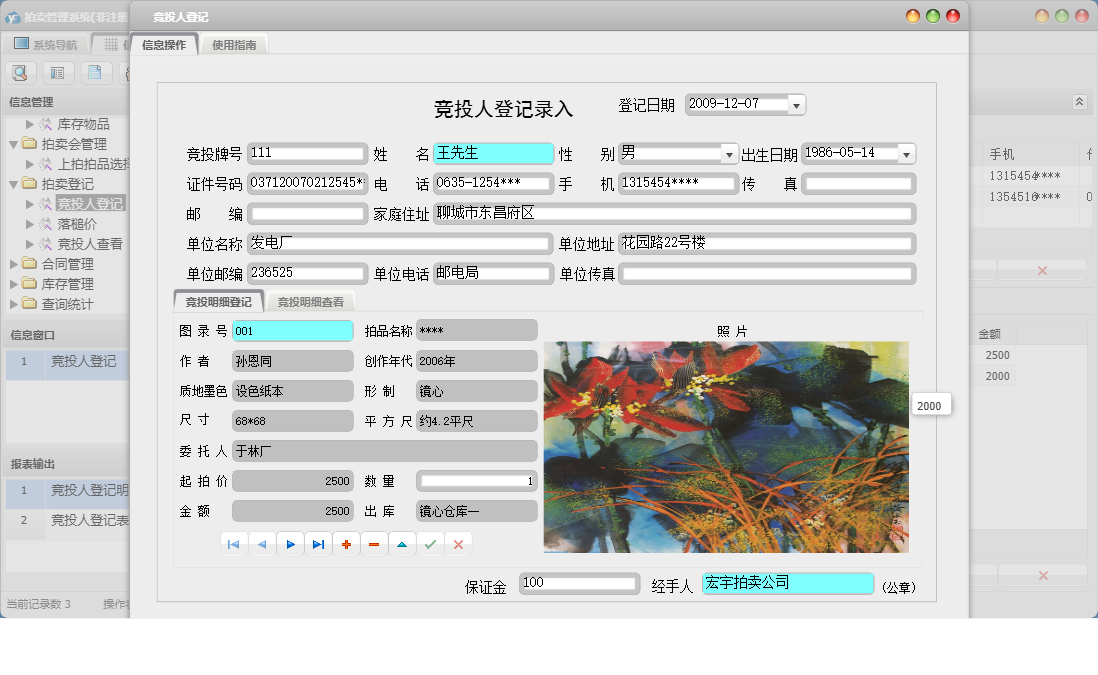1098x675 pixels.
Task: Delete the current record with the minus icon
Action: tap(373, 543)
